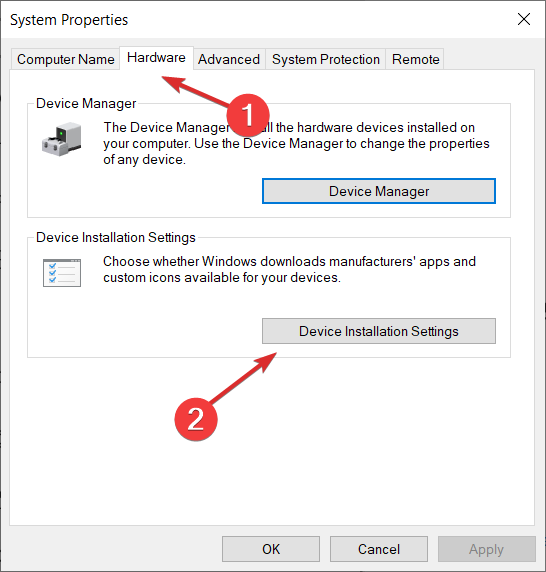
Task: Switch to the Remote tab
Action: click(415, 59)
